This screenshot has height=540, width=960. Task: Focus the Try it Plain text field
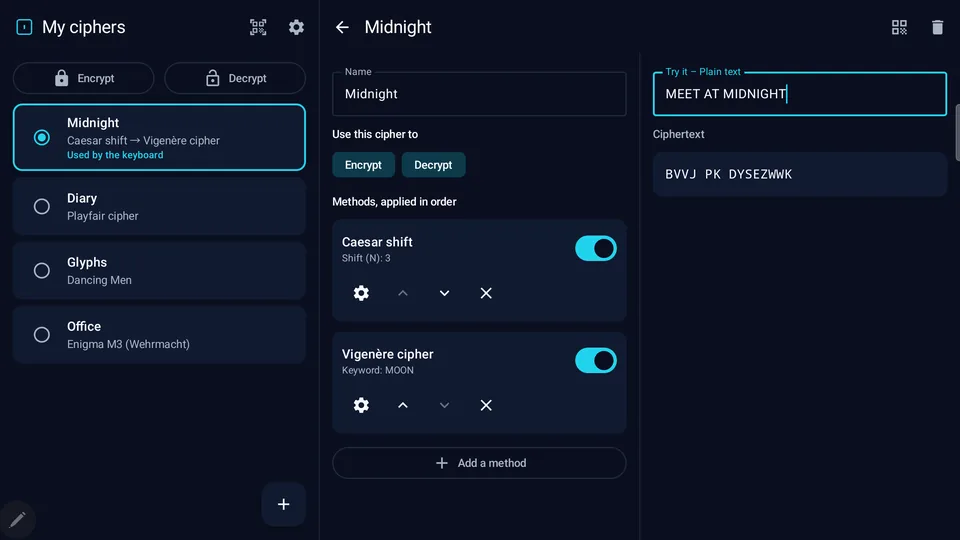pyautogui.click(x=800, y=94)
